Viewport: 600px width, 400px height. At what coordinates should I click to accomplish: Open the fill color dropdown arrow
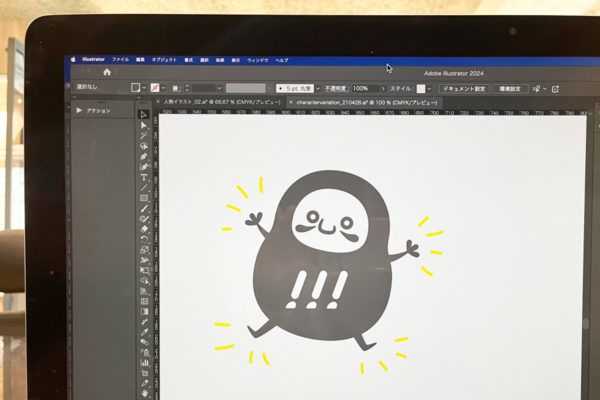(144, 88)
